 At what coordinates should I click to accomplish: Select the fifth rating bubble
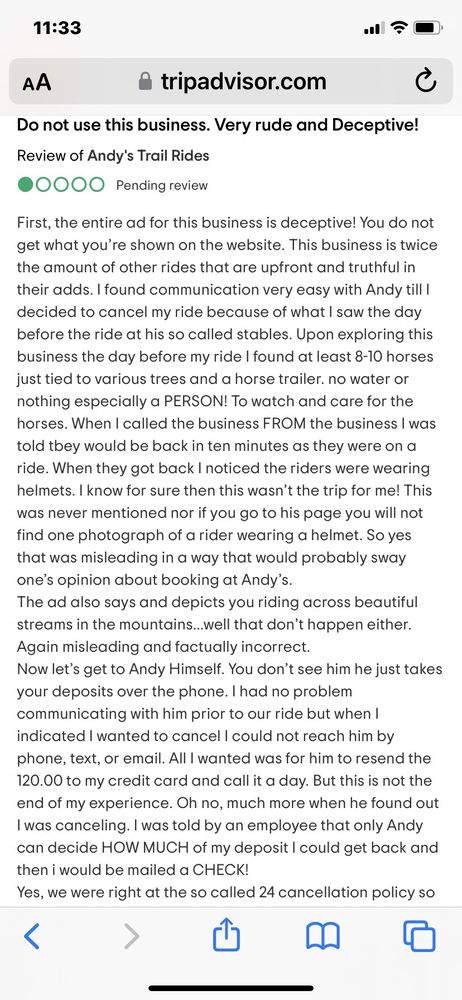(x=97, y=185)
